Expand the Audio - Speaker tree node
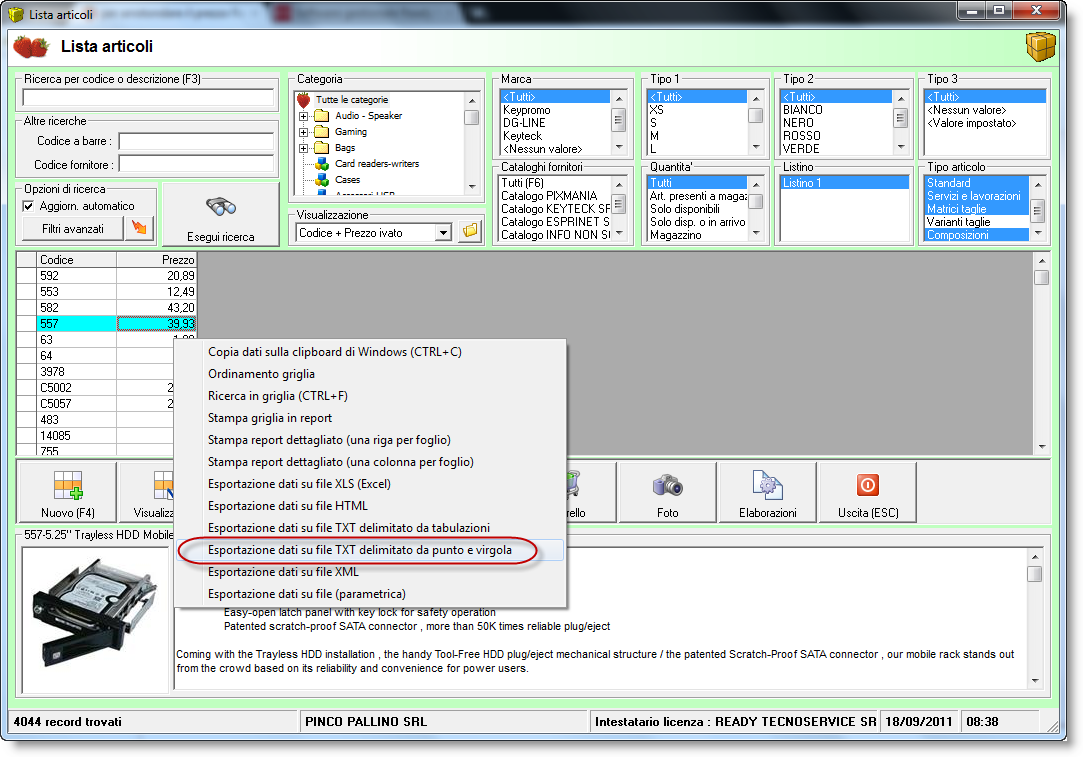This screenshot has height=757, width=1083. click(x=303, y=116)
